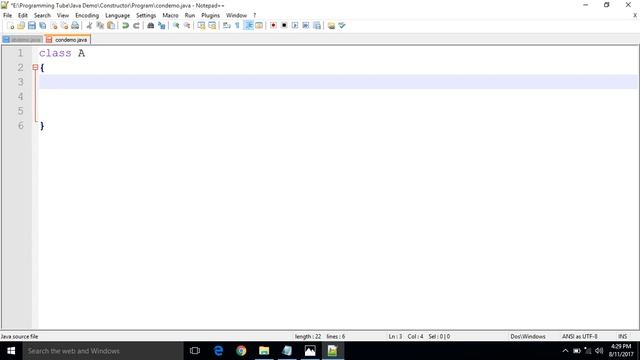
Task: Click the 'Search the web and Windows' box
Action: [103, 351]
